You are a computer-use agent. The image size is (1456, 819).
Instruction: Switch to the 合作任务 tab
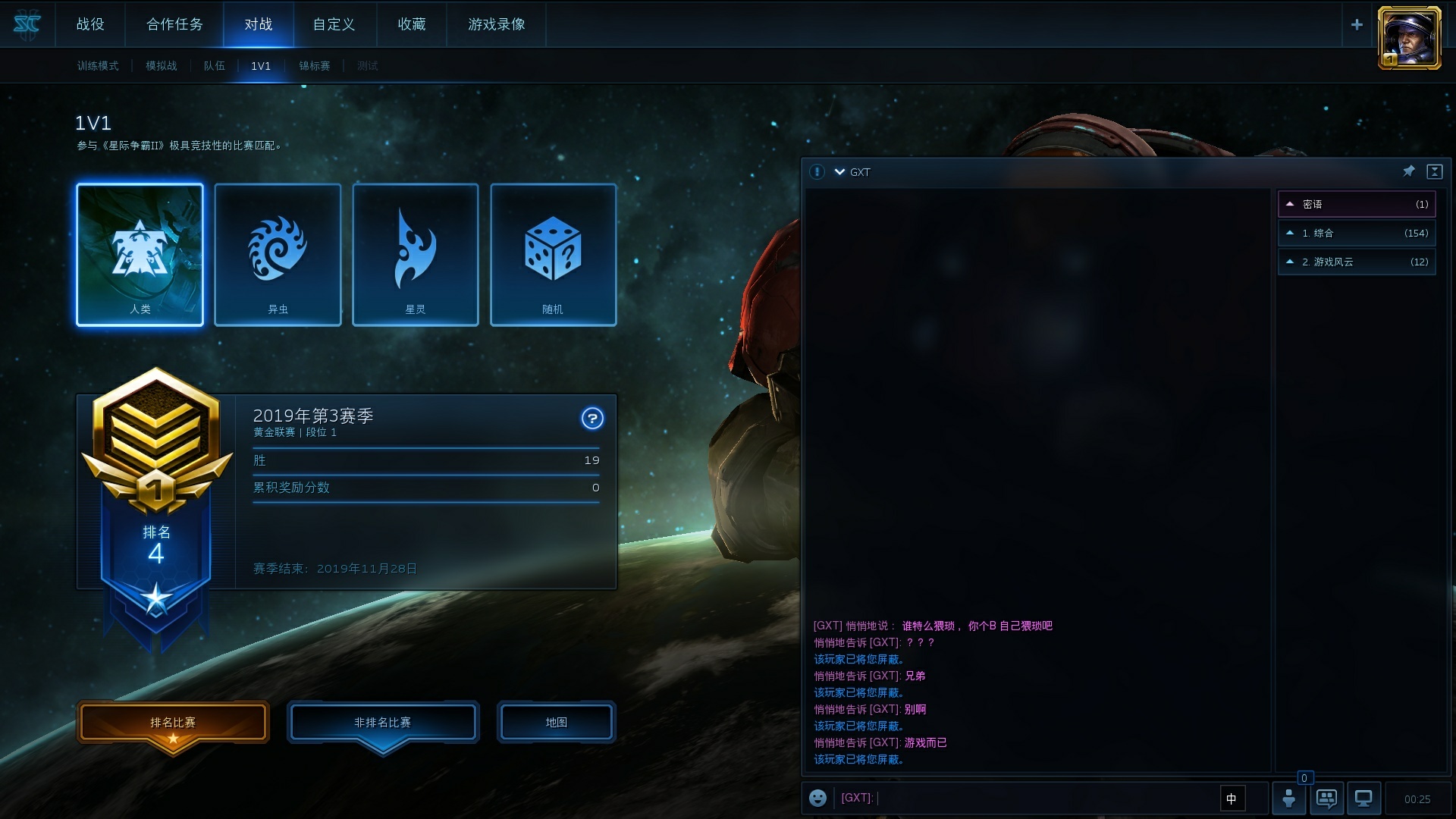coord(174,24)
